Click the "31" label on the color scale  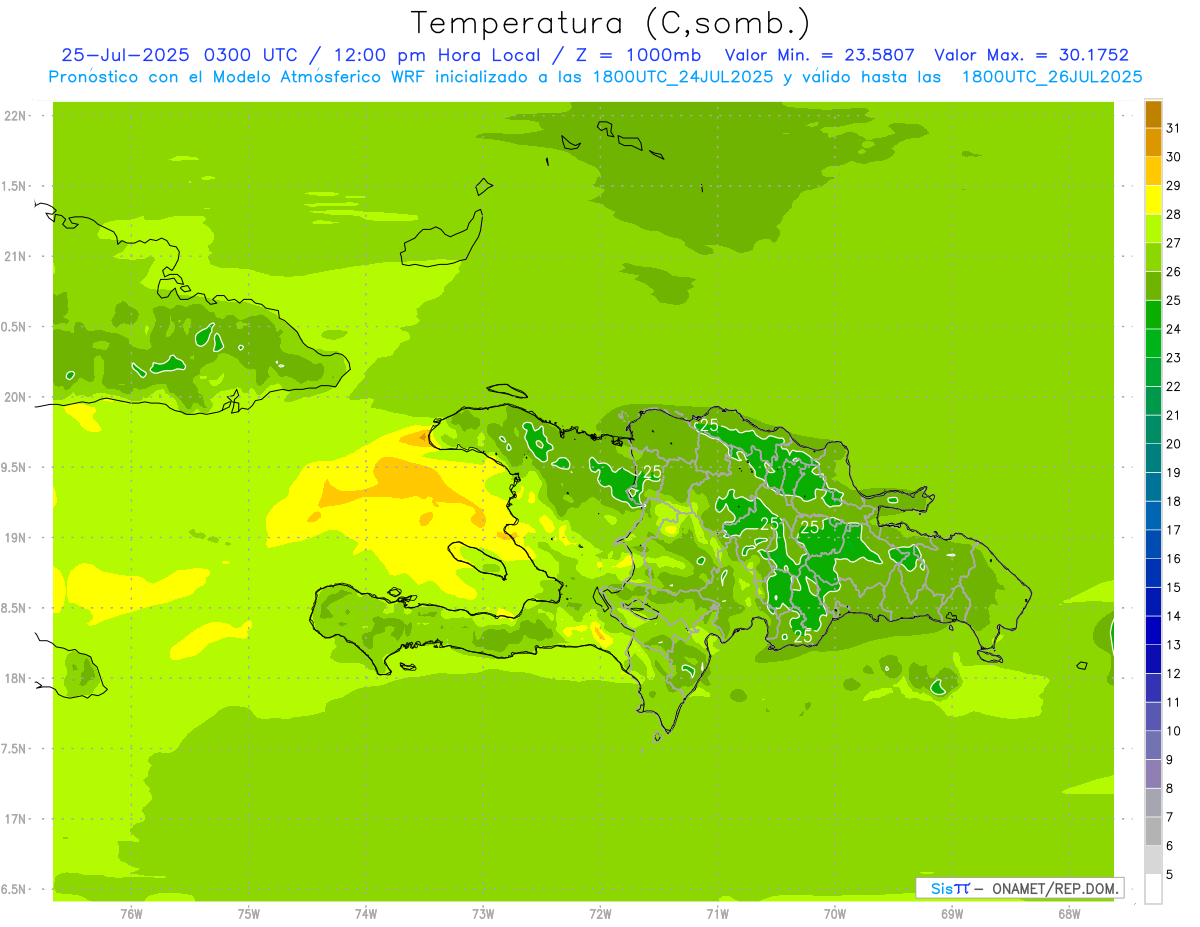tap(1174, 128)
